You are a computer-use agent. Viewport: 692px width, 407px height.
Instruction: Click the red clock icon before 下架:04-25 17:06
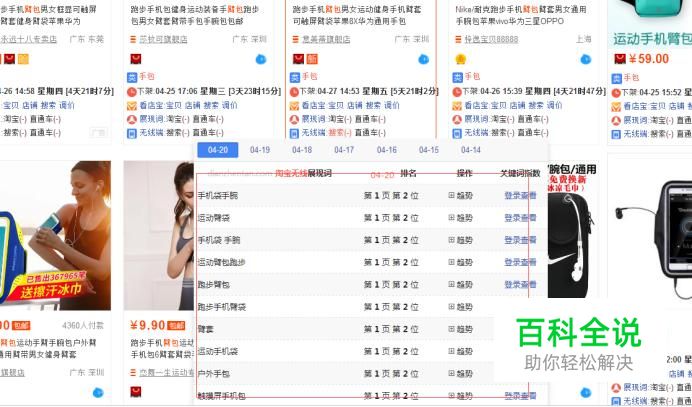pos(132,92)
